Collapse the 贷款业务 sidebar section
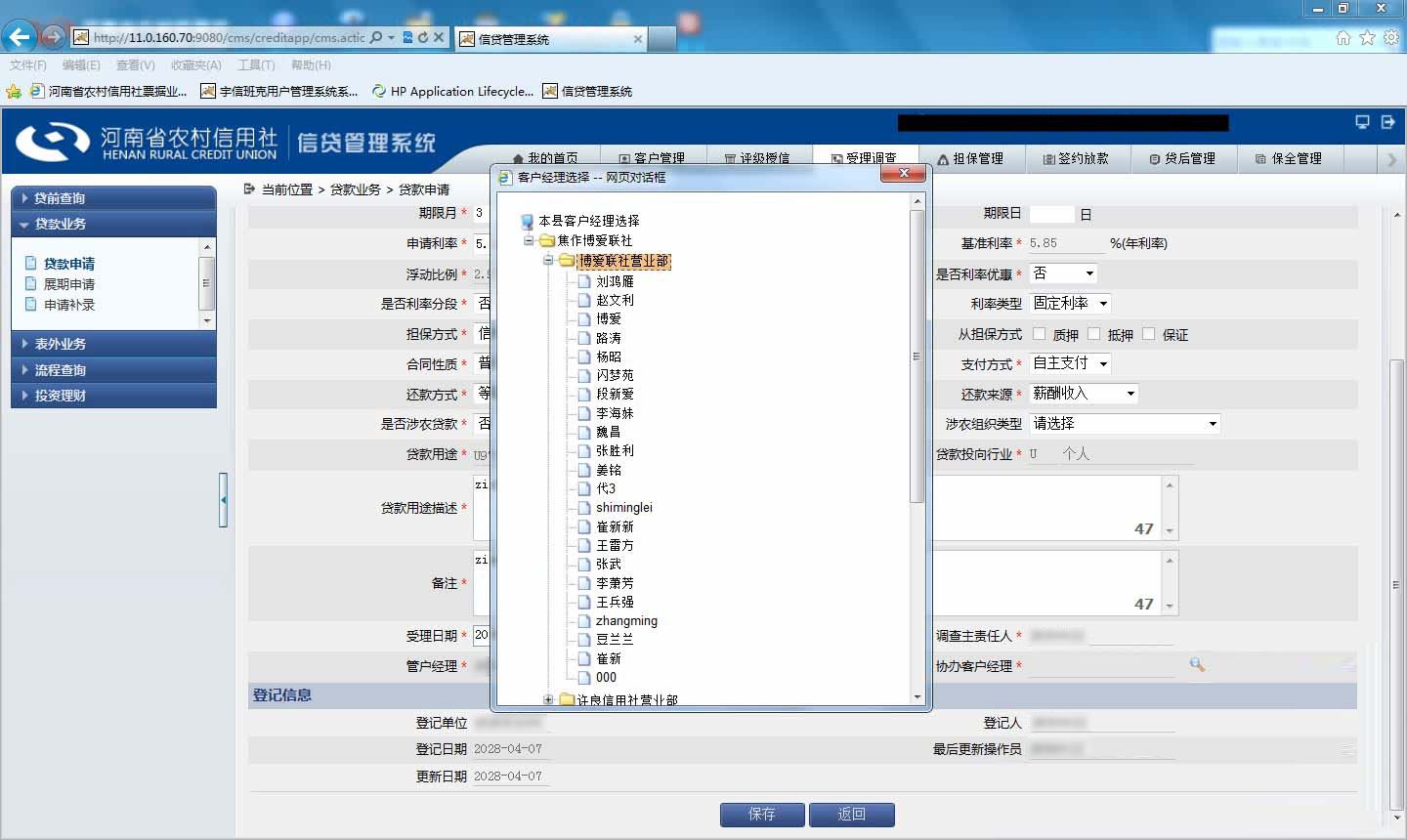 [113, 224]
